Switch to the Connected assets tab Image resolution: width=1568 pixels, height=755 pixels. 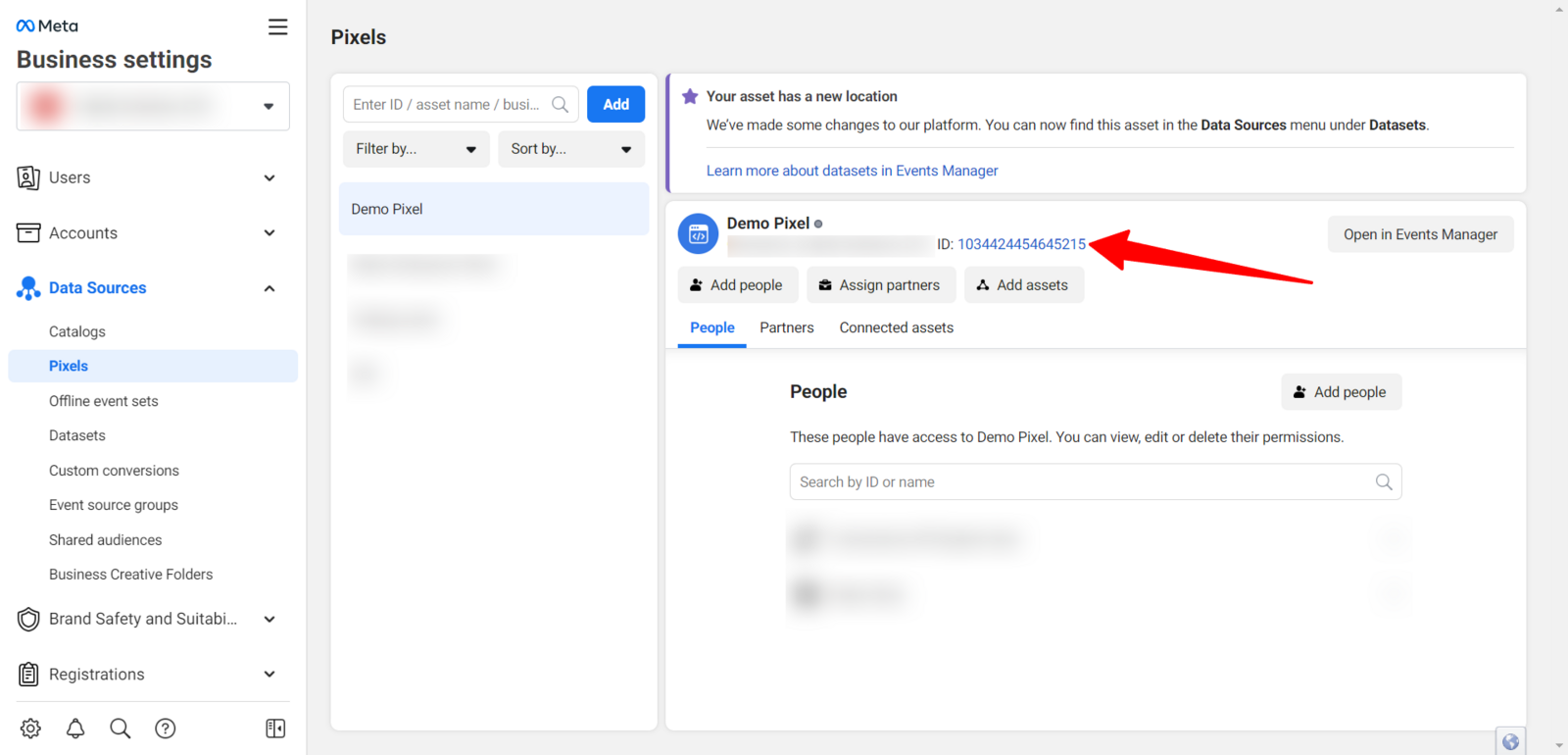(x=896, y=327)
